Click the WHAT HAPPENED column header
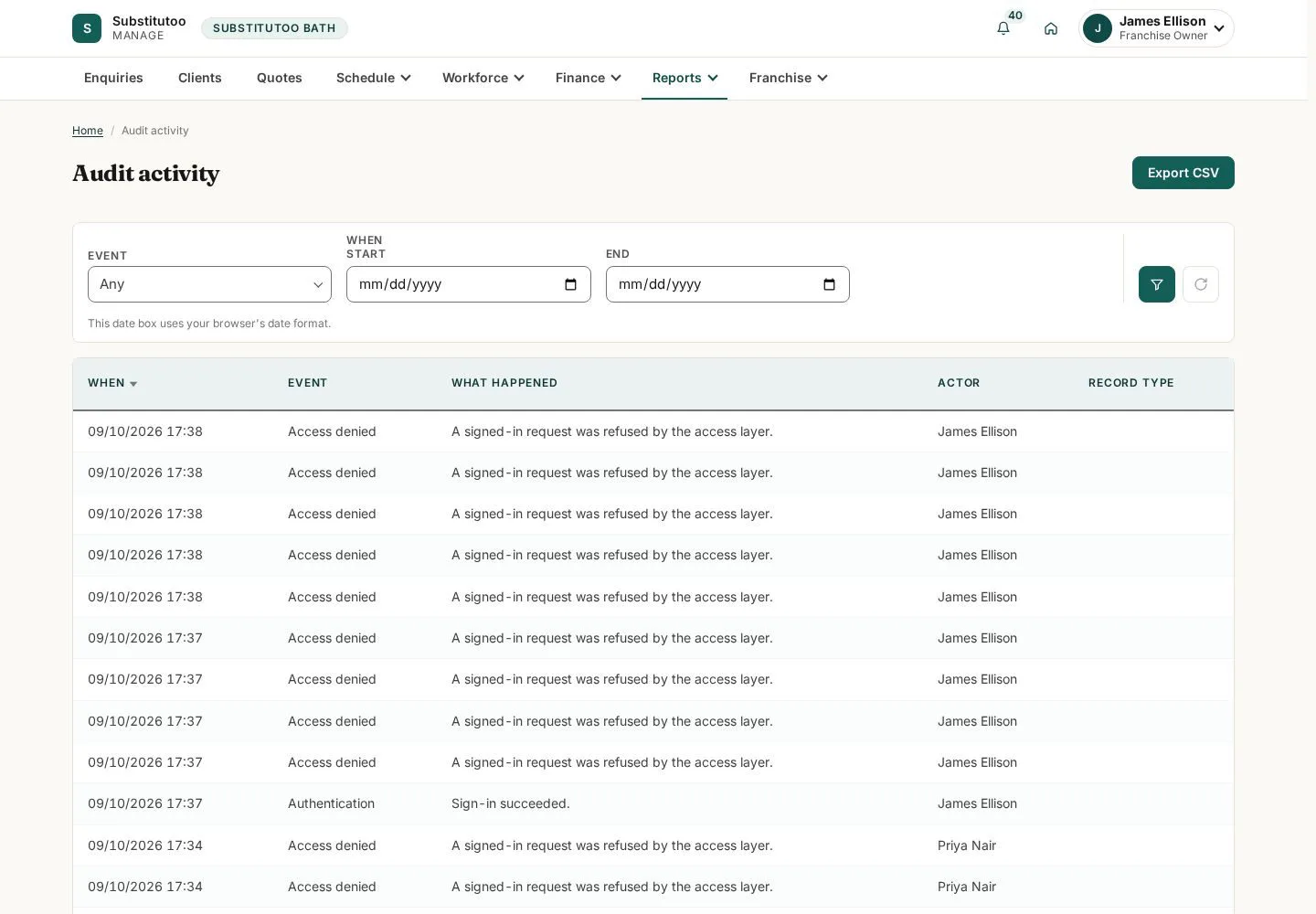Image resolution: width=1316 pixels, height=914 pixels. [x=504, y=383]
